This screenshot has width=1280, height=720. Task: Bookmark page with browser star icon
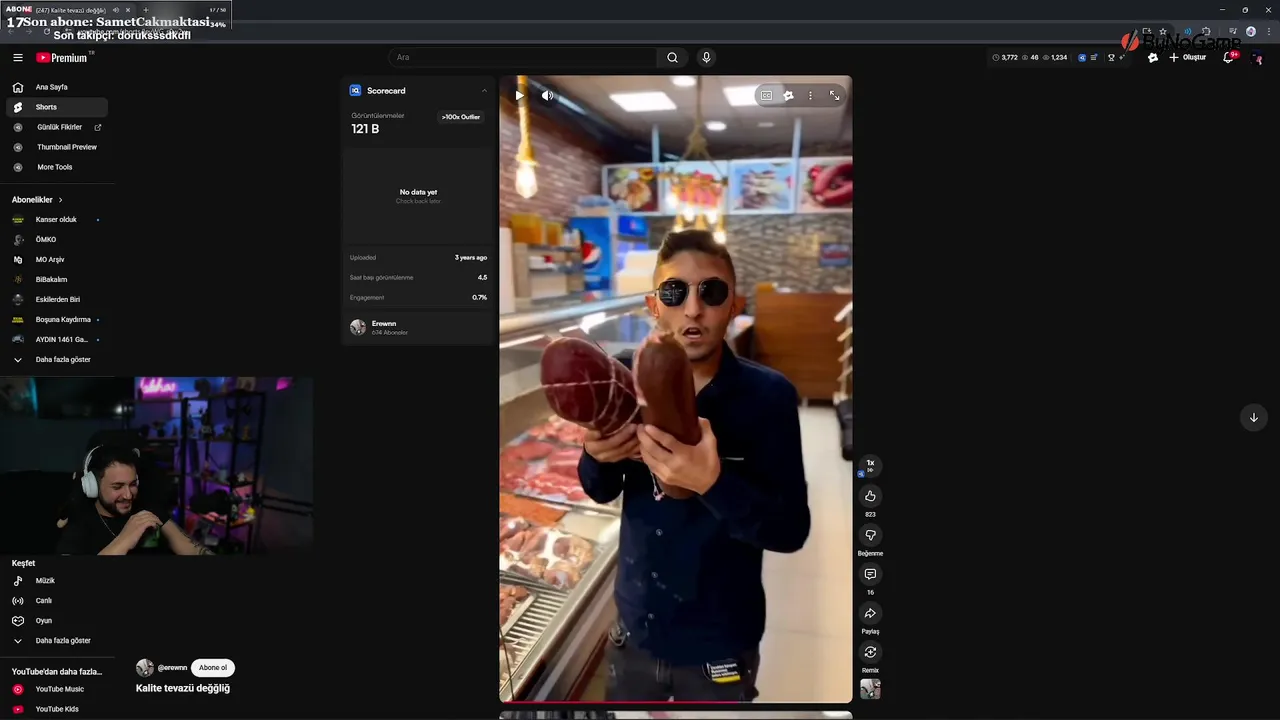(1163, 31)
